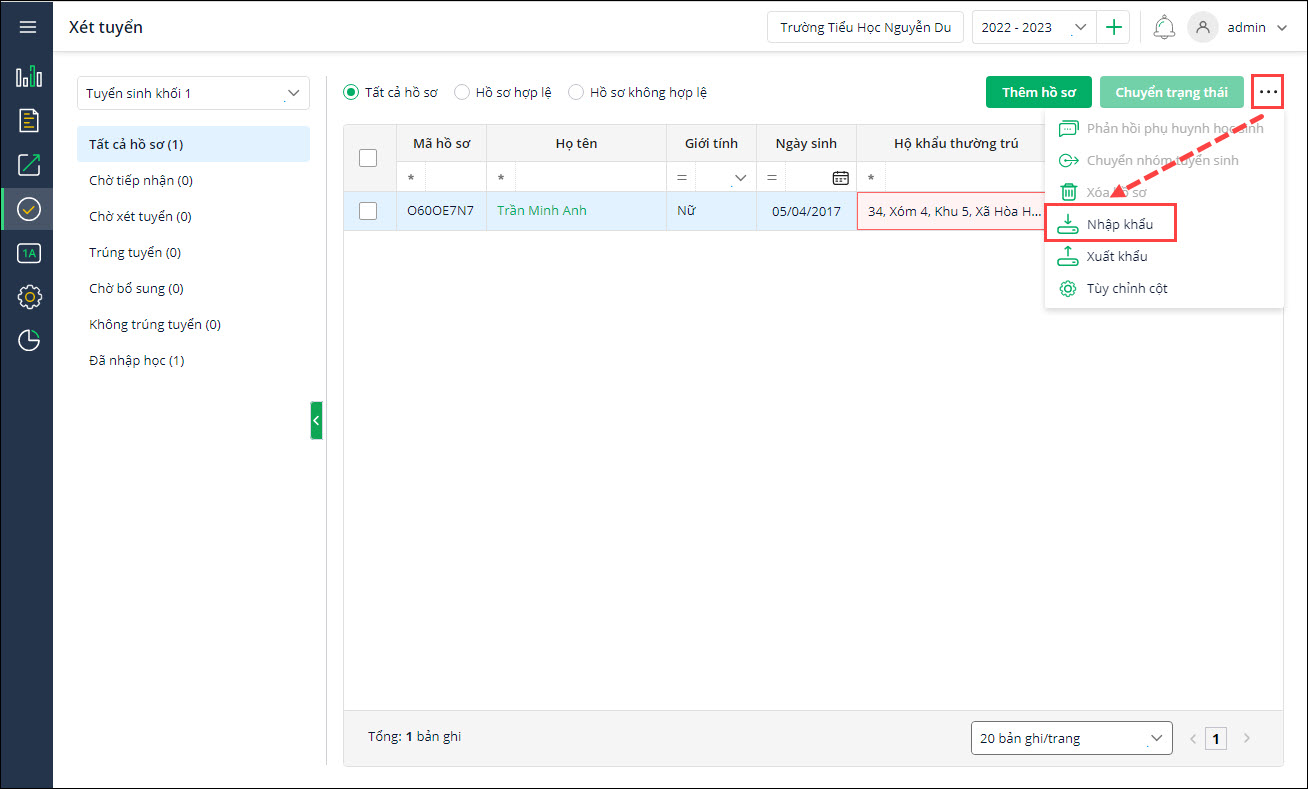Screen dimensions: 1308x789
Task: Select Chờ tiếp nhận (0) in left list
Action: (193, 180)
